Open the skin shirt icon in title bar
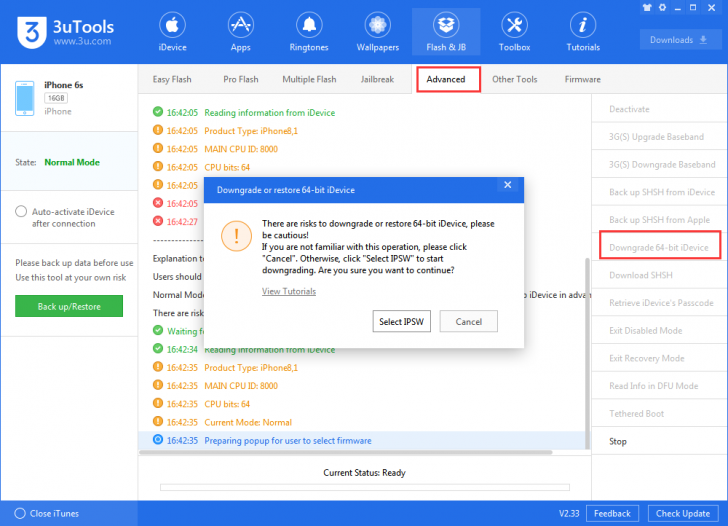The image size is (728, 526). (x=647, y=7)
